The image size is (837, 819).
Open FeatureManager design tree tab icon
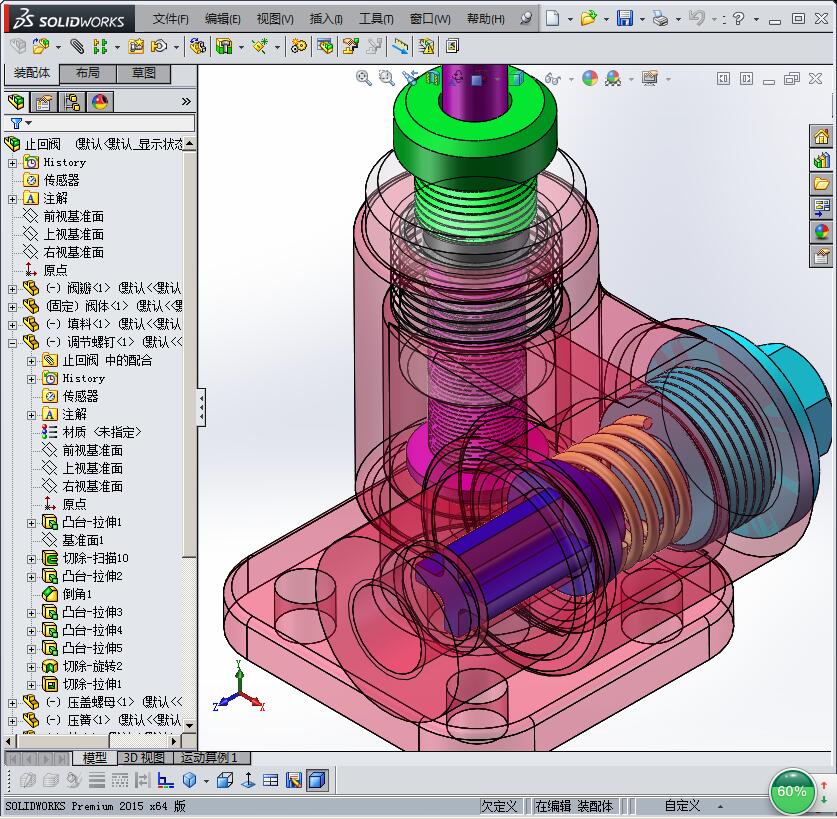(16, 101)
